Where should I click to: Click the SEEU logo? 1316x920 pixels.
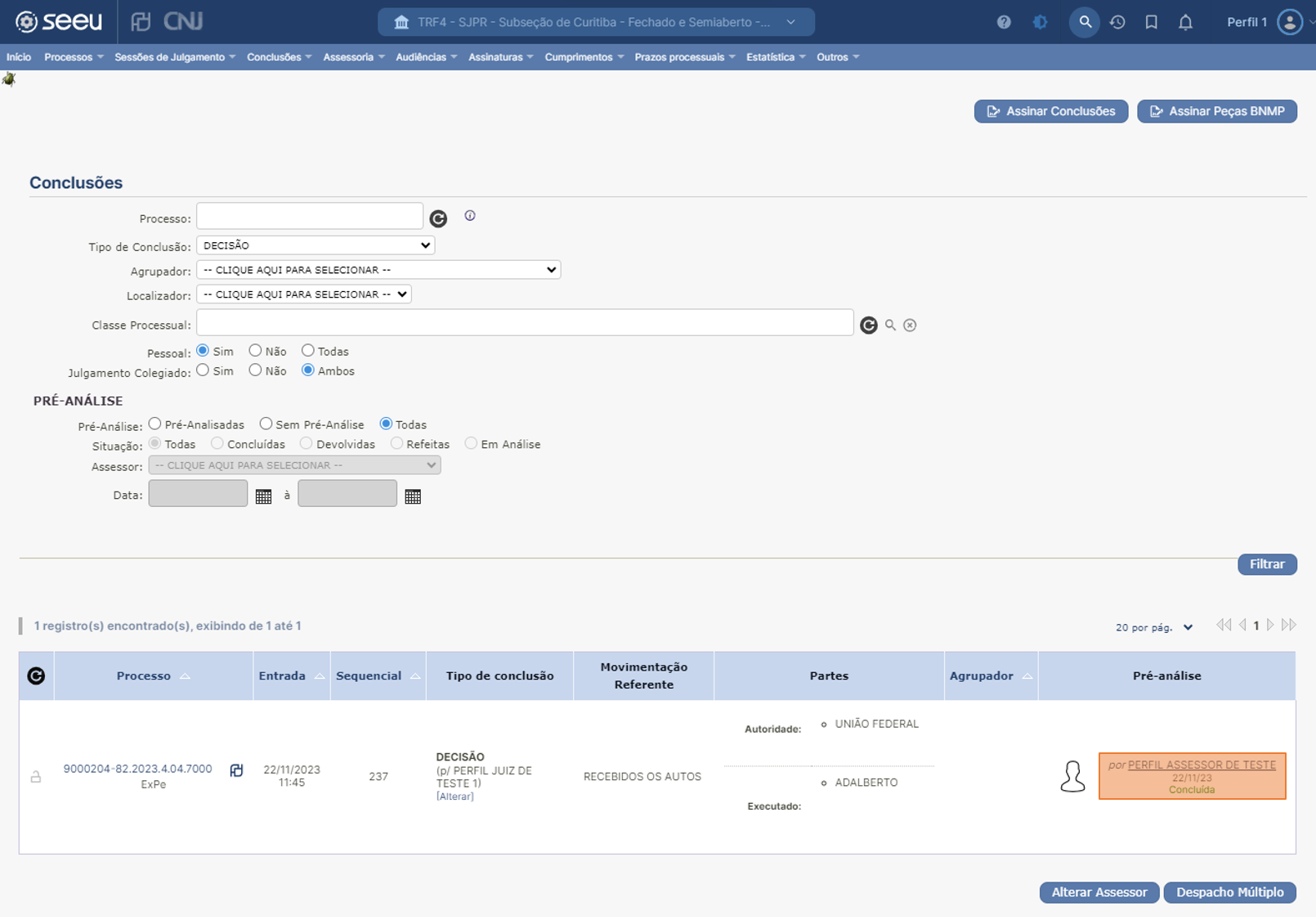pyautogui.click(x=59, y=21)
